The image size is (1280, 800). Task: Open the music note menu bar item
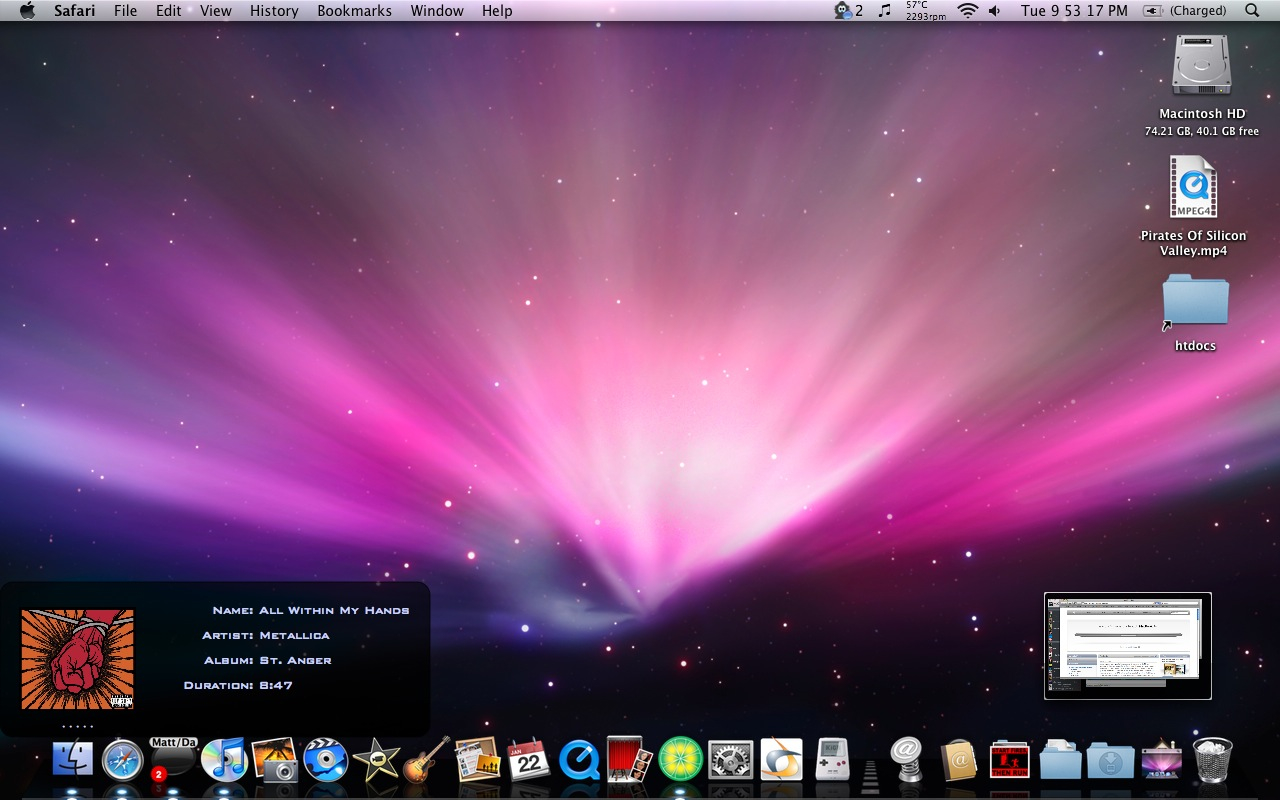pyautogui.click(x=884, y=10)
